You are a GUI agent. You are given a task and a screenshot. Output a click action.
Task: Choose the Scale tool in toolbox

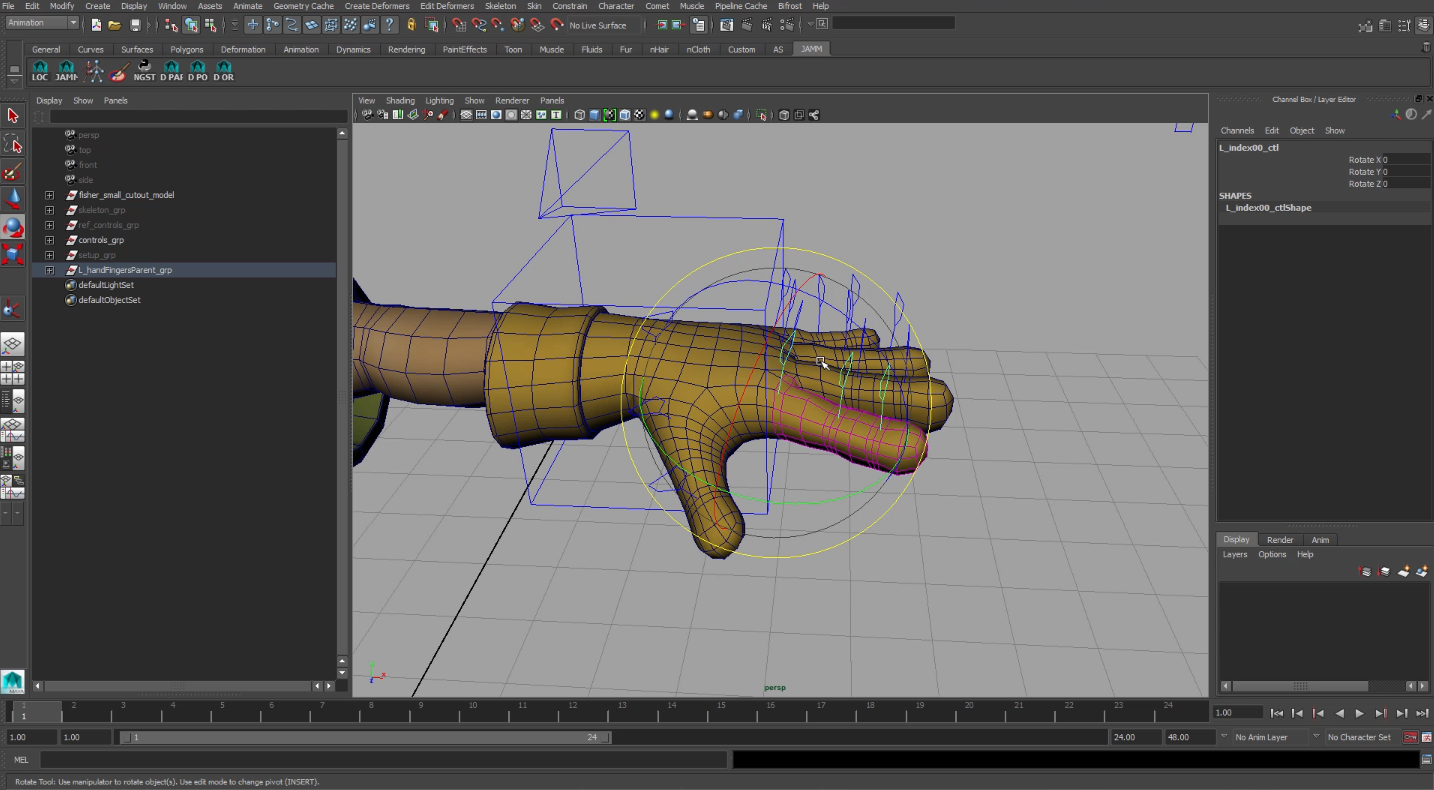pos(12,254)
